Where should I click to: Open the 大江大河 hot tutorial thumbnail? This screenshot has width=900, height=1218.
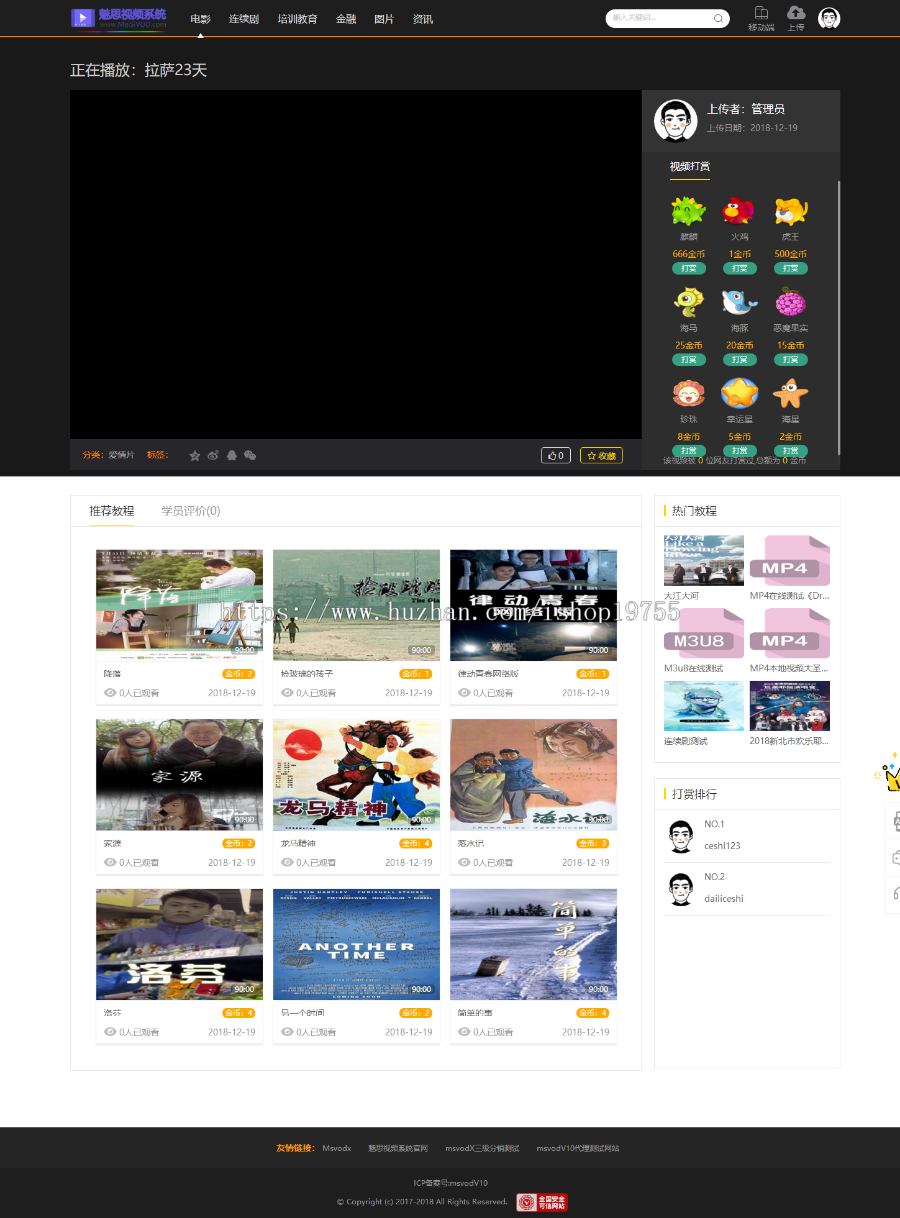click(x=704, y=560)
